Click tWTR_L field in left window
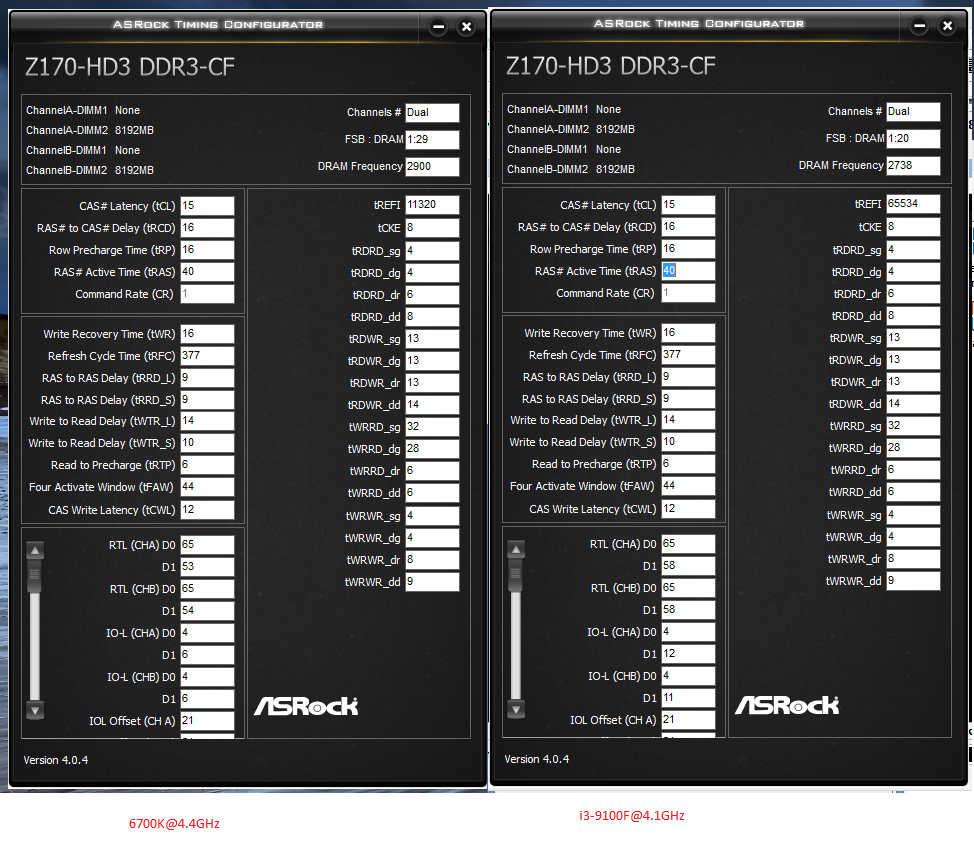This screenshot has height=860, width=974. coord(207,421)
